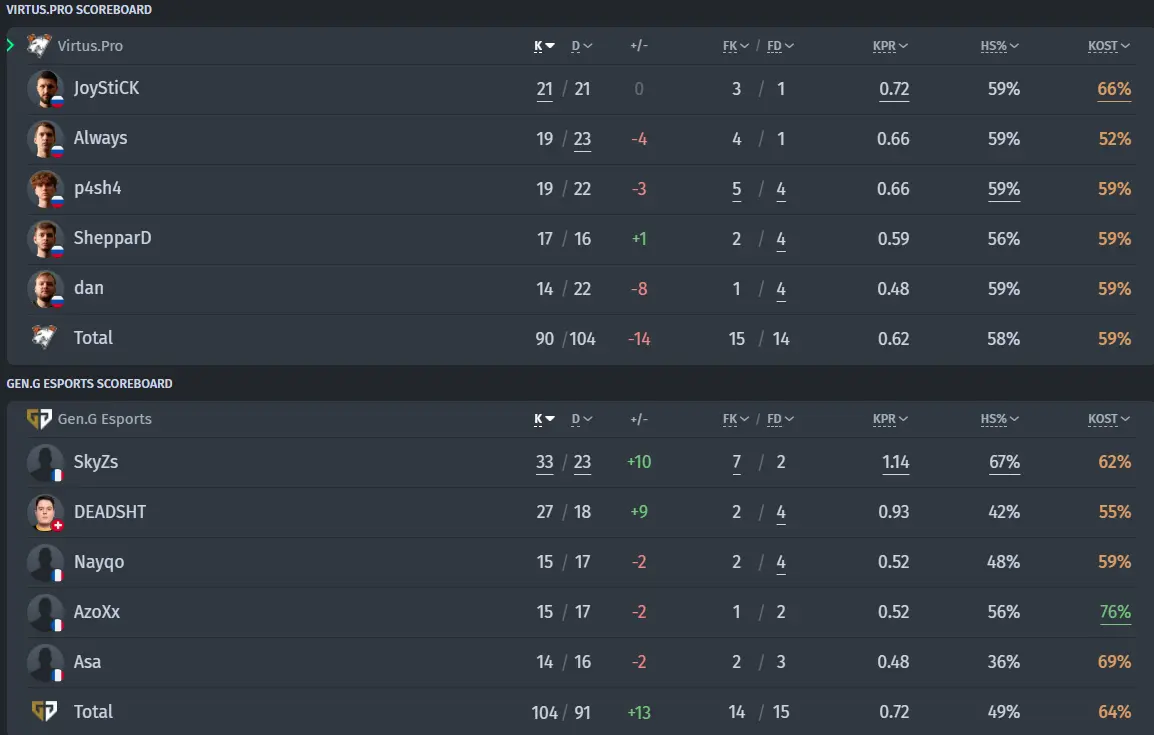This screenshot has width=1154, height=735.
Task: Click the Gen.G Esports logo in header
Action: click(x=39, y=419)
